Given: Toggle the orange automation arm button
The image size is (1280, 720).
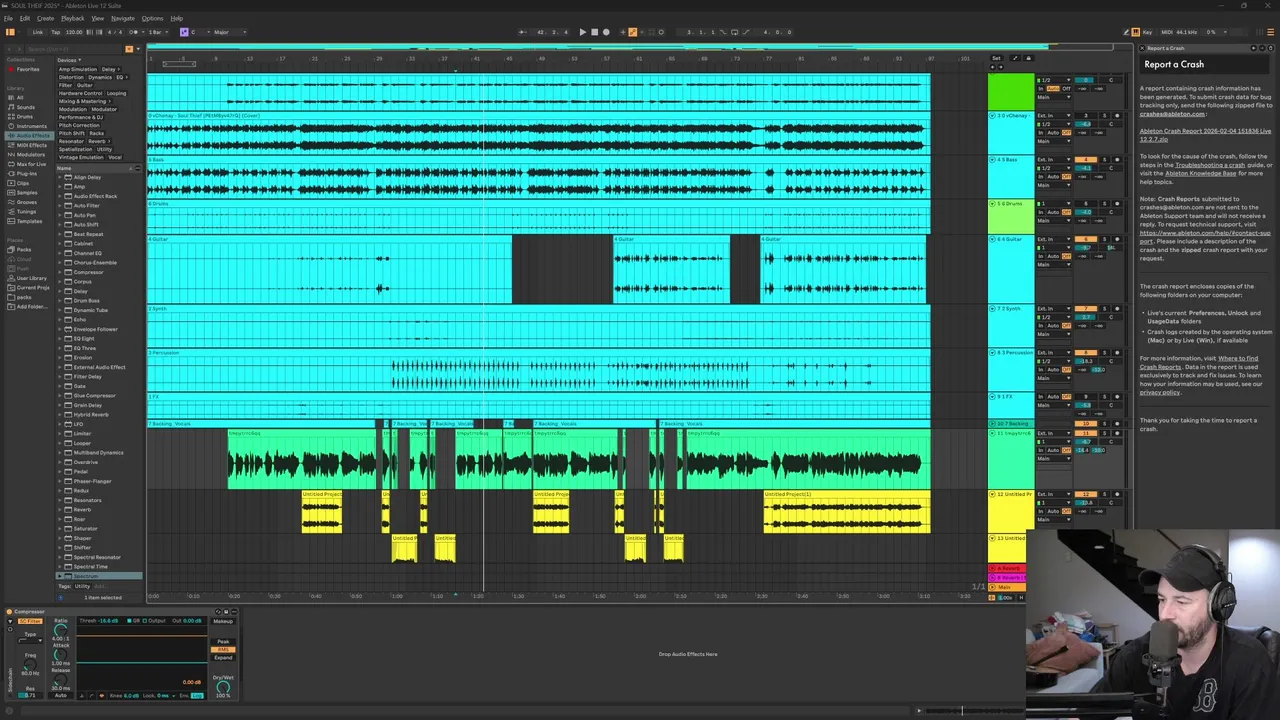Looking at the screenshot, I should click(632, 32).
